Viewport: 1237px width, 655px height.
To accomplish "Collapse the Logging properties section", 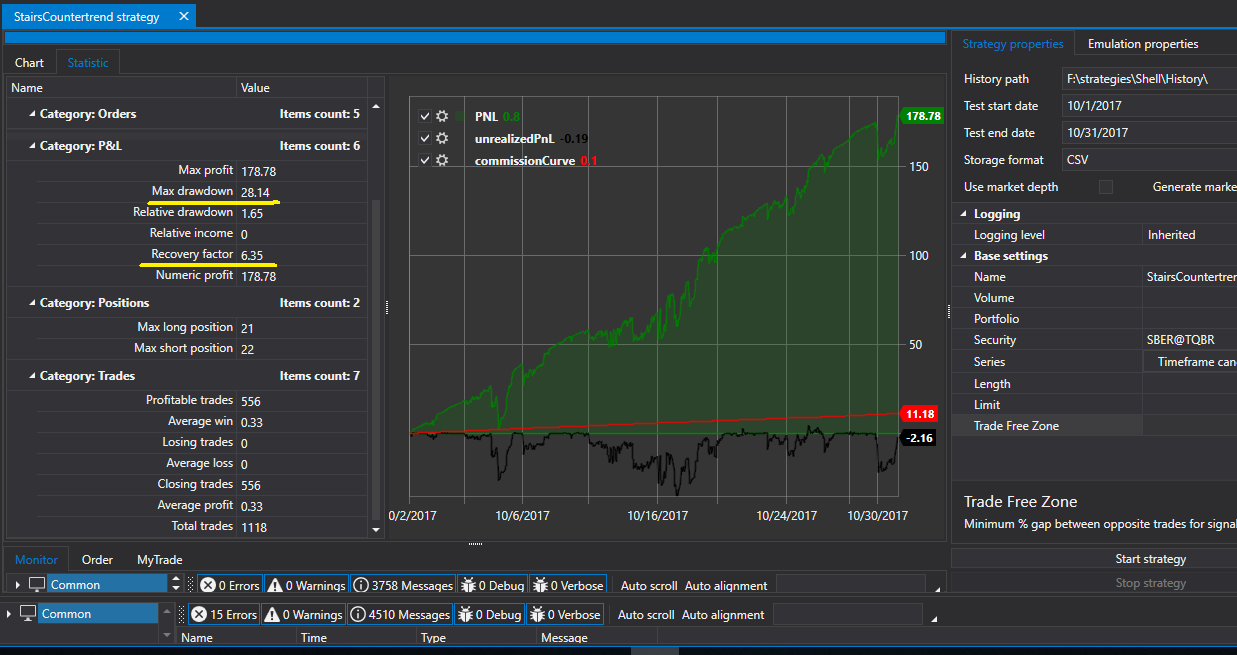I will pos(964,214).
